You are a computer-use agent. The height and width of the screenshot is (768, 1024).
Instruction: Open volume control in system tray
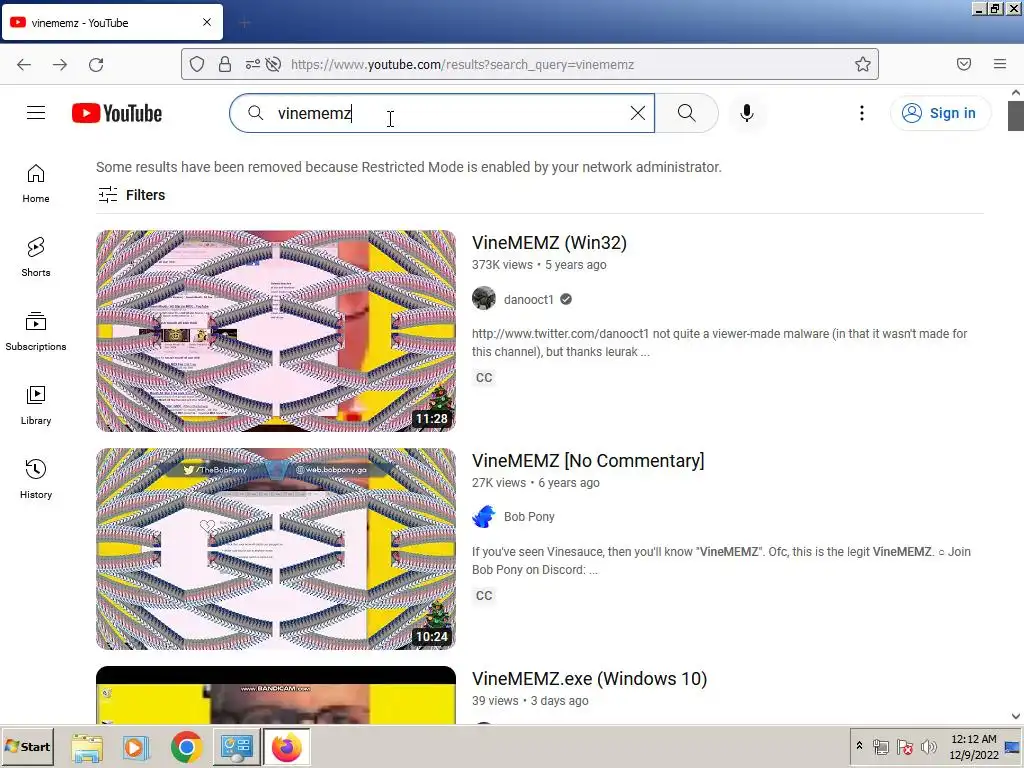click(928, 746)
